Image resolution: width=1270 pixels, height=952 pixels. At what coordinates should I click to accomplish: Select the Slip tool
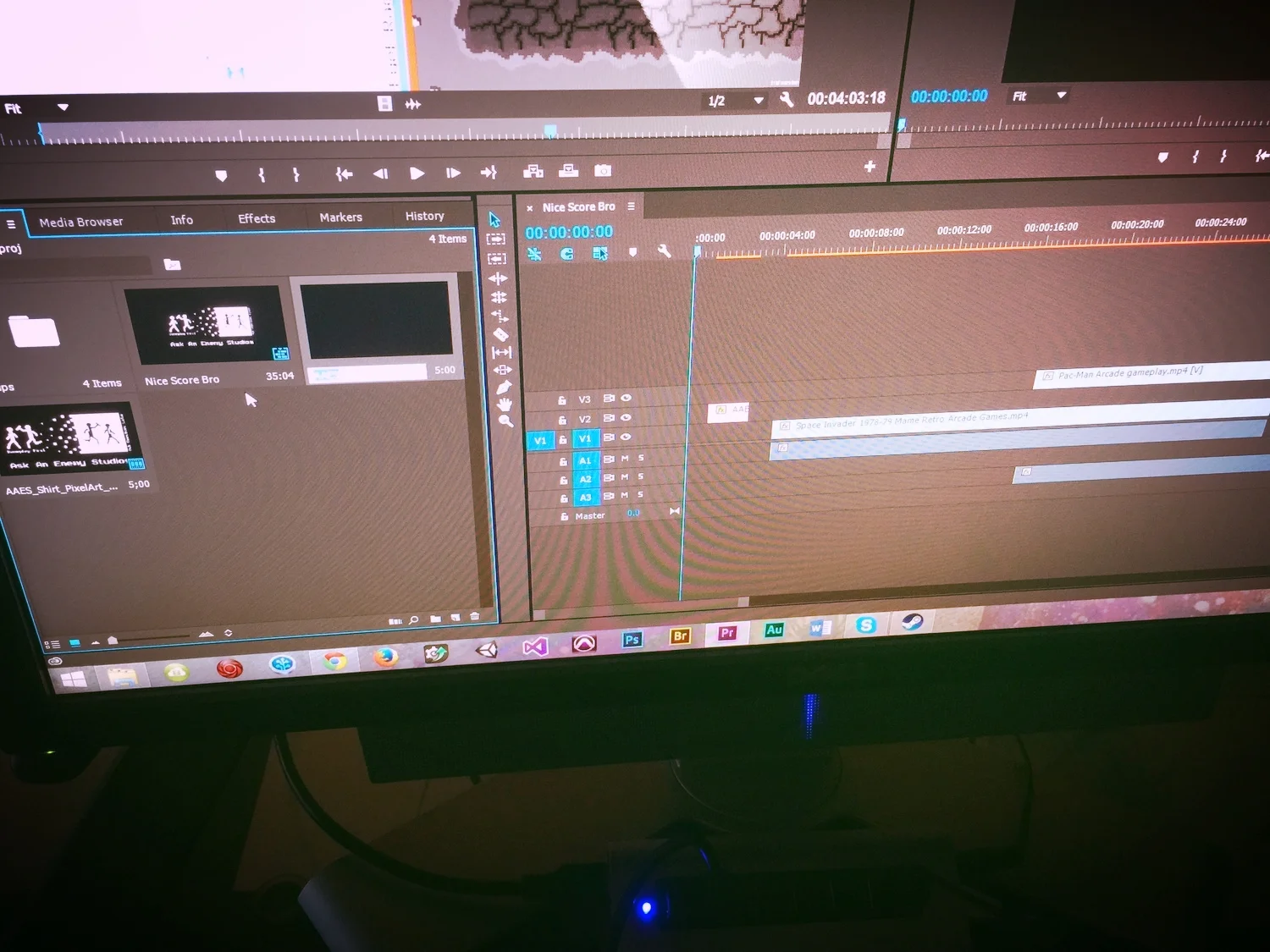pos(502,352)
